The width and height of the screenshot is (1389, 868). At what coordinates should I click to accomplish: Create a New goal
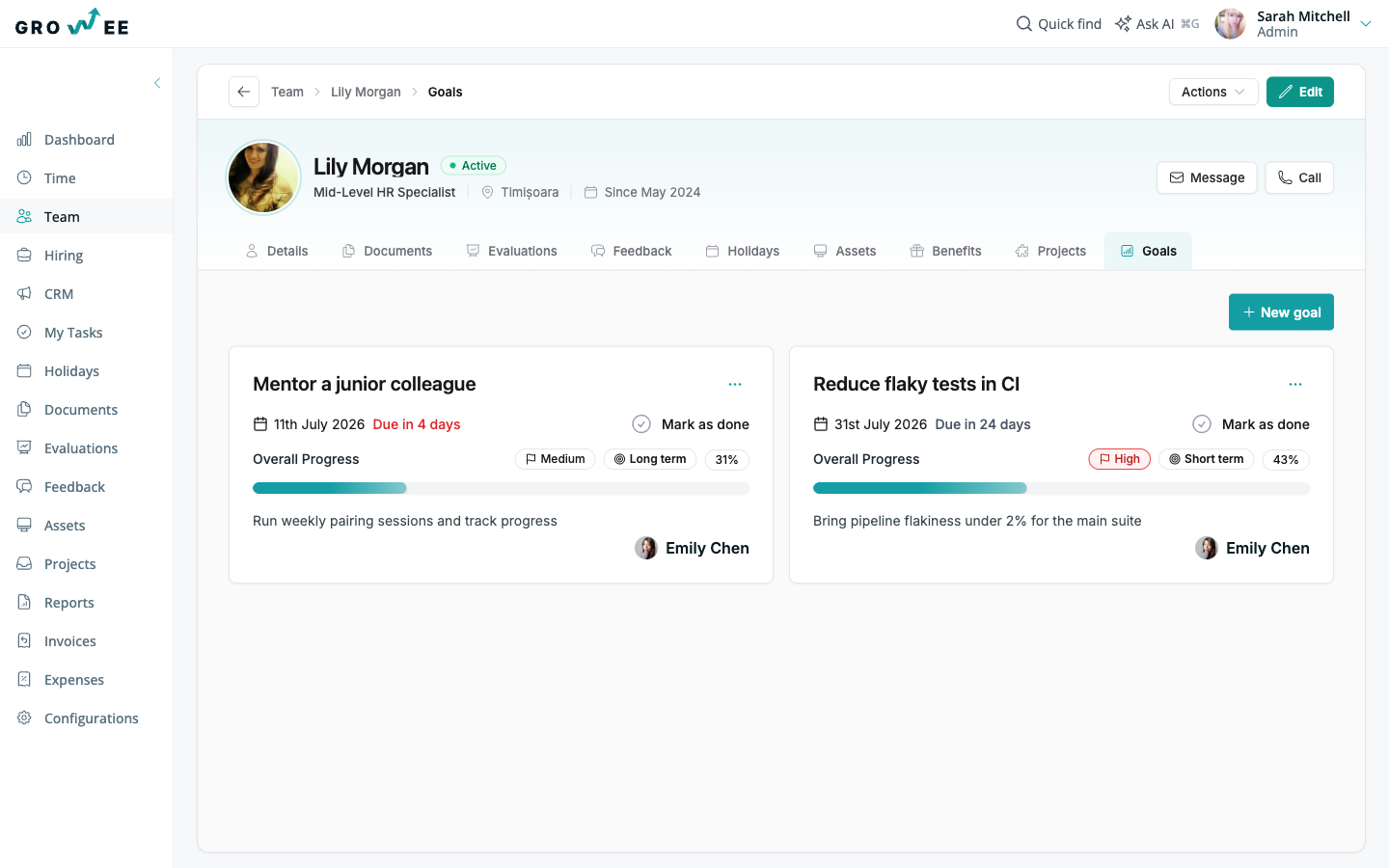point(1281,312)
